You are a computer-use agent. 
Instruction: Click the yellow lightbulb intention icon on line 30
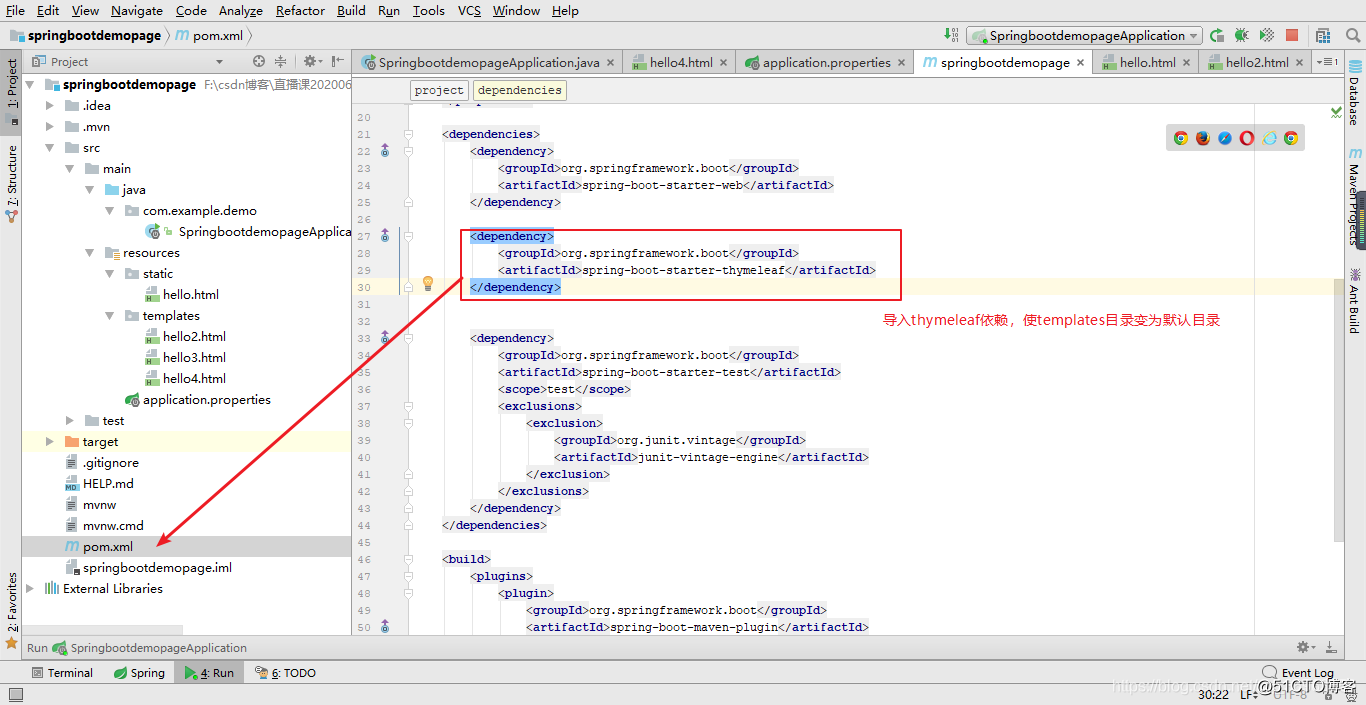tap(428, 283)
